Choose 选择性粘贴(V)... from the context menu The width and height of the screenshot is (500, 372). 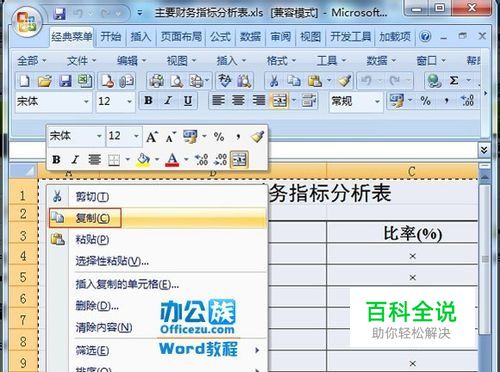click(157, 261)
